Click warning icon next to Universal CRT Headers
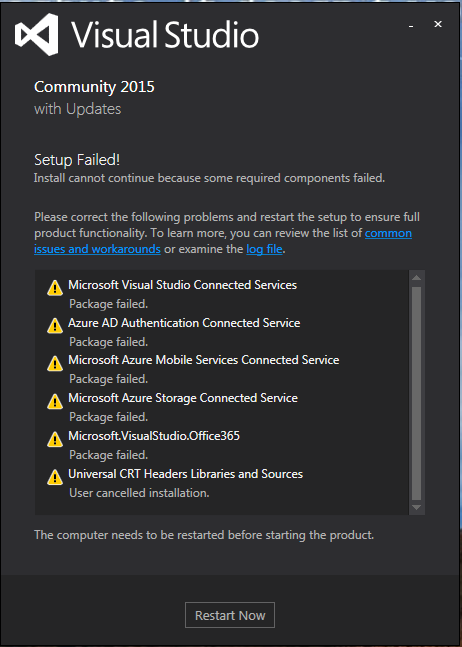The height and width of the screenshot is (647, 462). [x=55, y=477]
